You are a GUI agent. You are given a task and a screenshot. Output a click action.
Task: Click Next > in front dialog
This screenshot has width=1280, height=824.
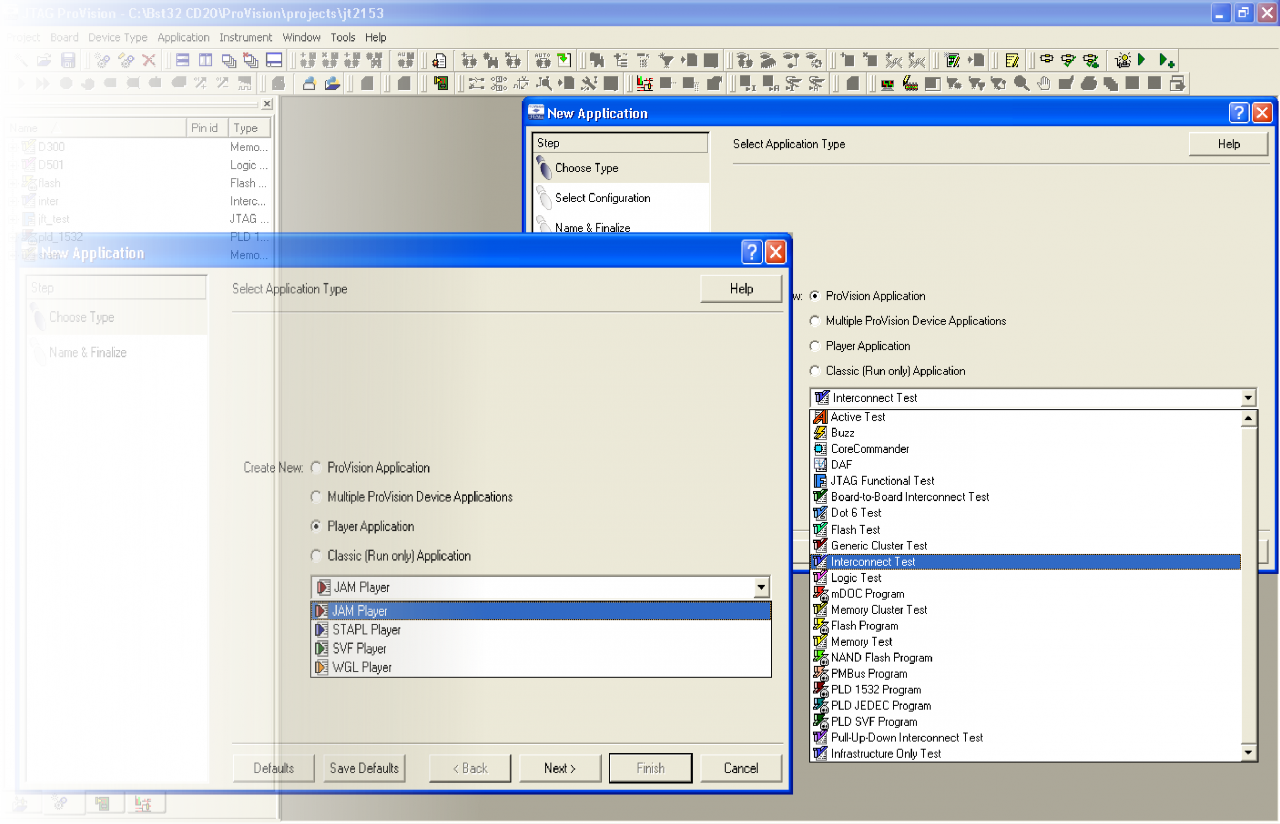coord(560,768)
